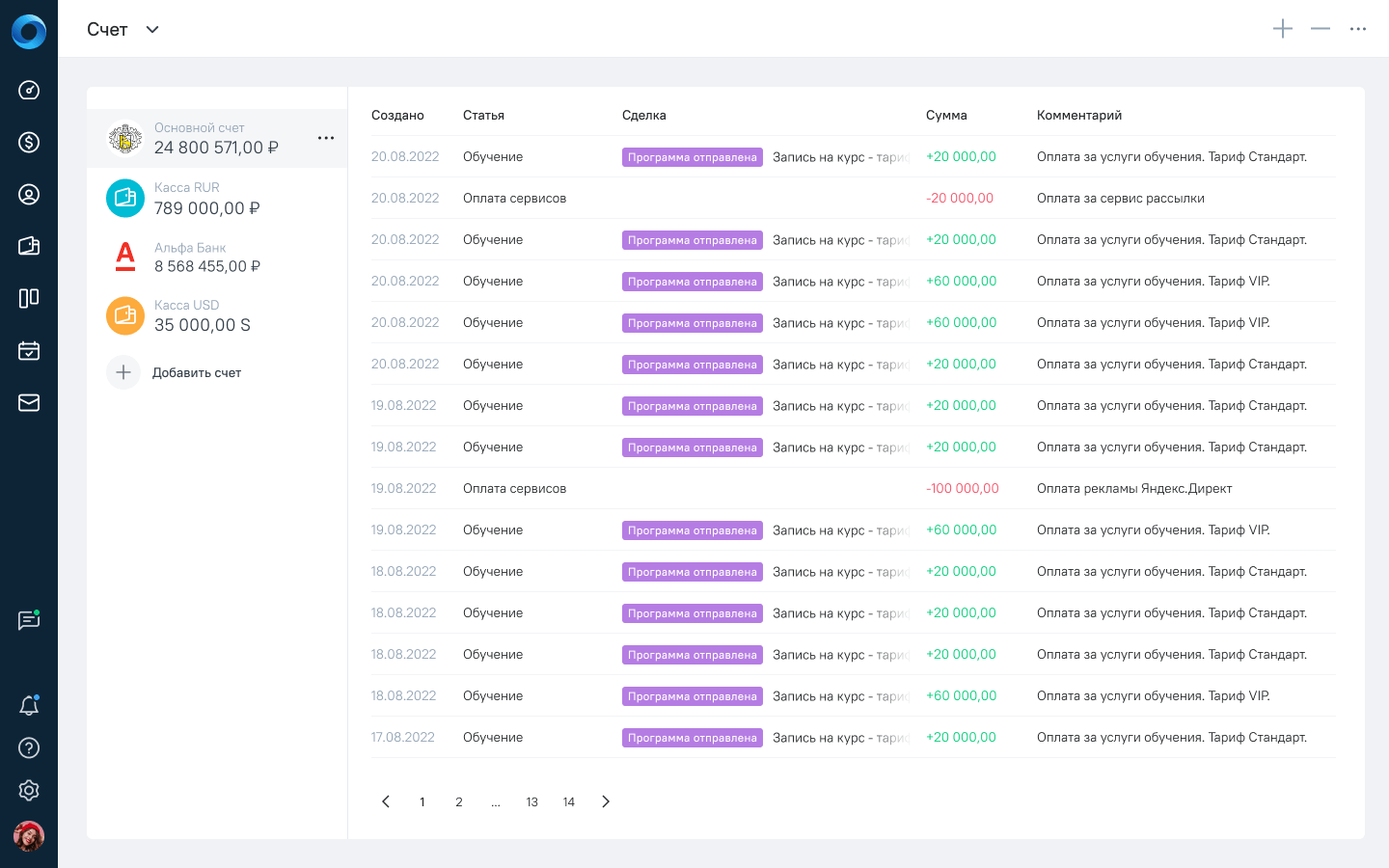Go to next page arrow

click(606, 801)
